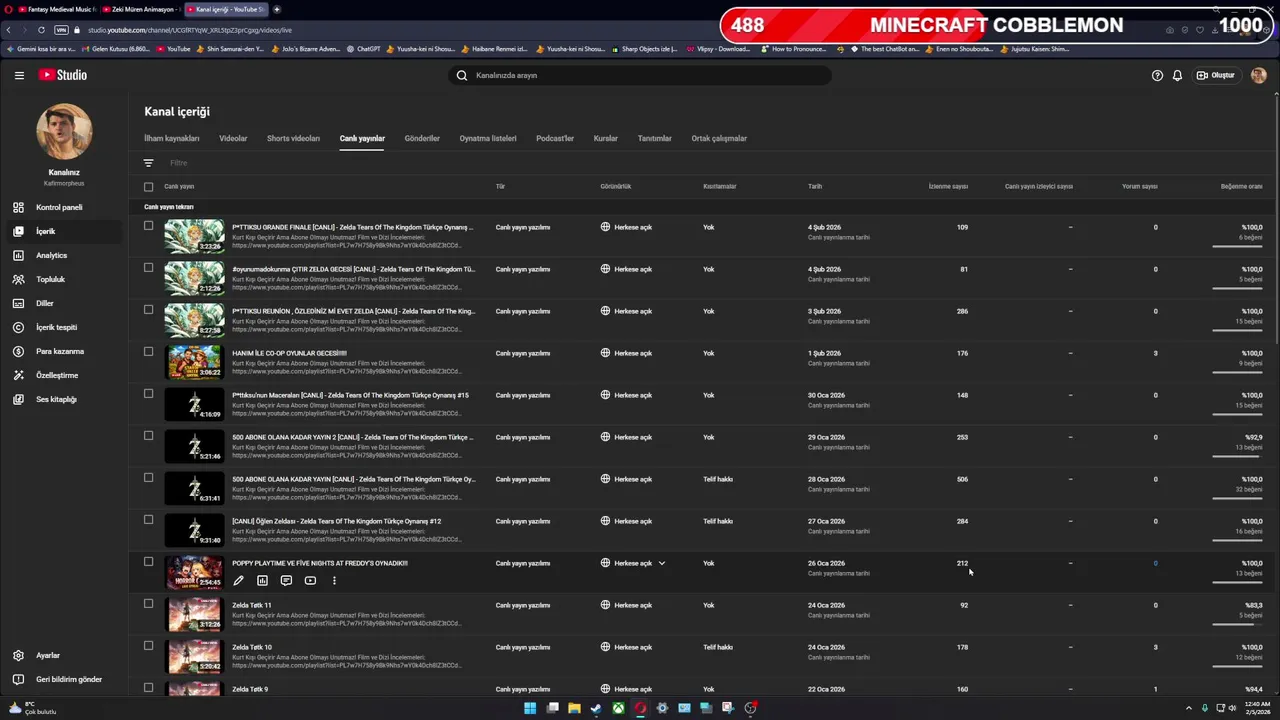Open comments icon on Poppy Playtime row
The image size is (1280, 720).
(286, 580)
